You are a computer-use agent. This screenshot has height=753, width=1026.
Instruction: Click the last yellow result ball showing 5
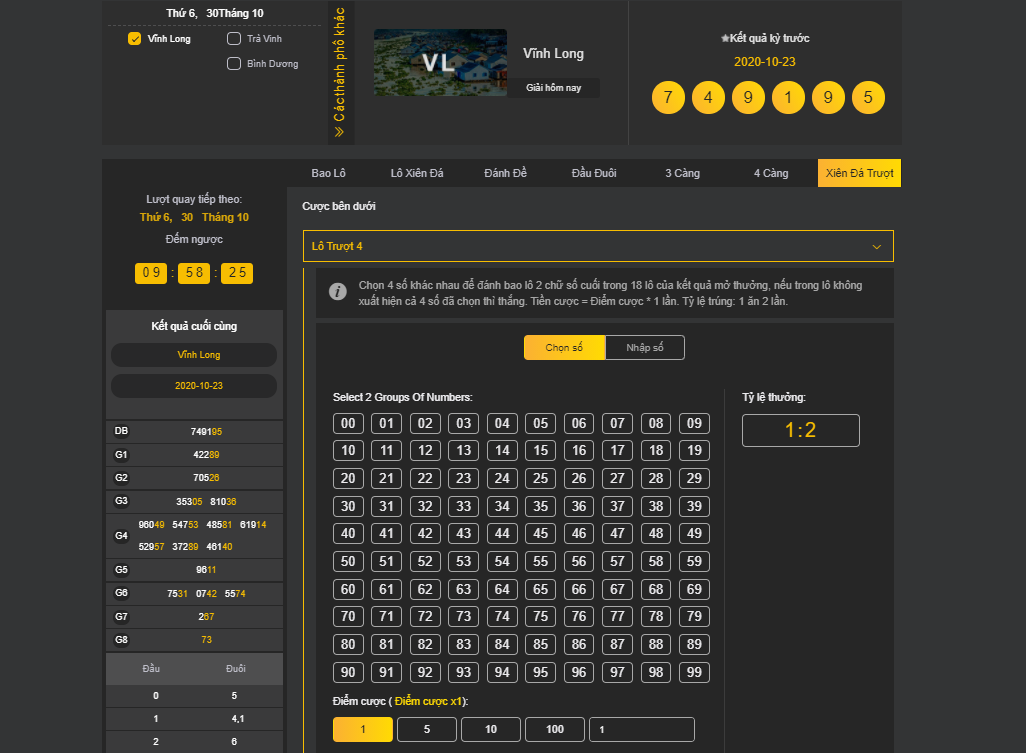[868, 98]
